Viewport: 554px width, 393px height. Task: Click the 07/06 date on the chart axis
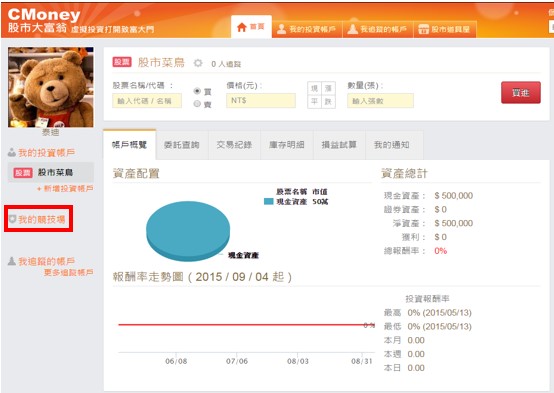tap(237, 361)
